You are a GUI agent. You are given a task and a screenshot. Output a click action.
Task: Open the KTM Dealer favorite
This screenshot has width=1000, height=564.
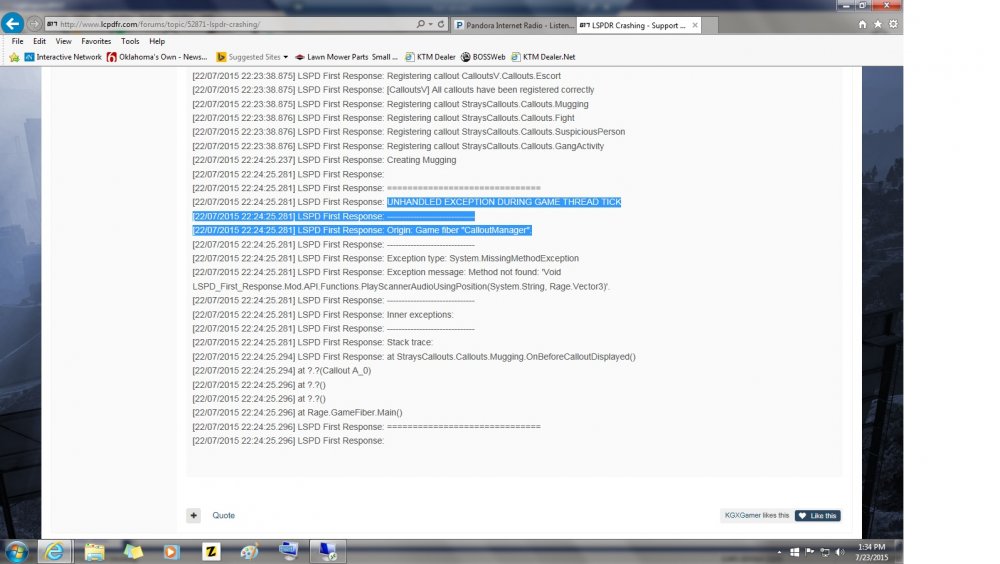[x=430, y=57]
